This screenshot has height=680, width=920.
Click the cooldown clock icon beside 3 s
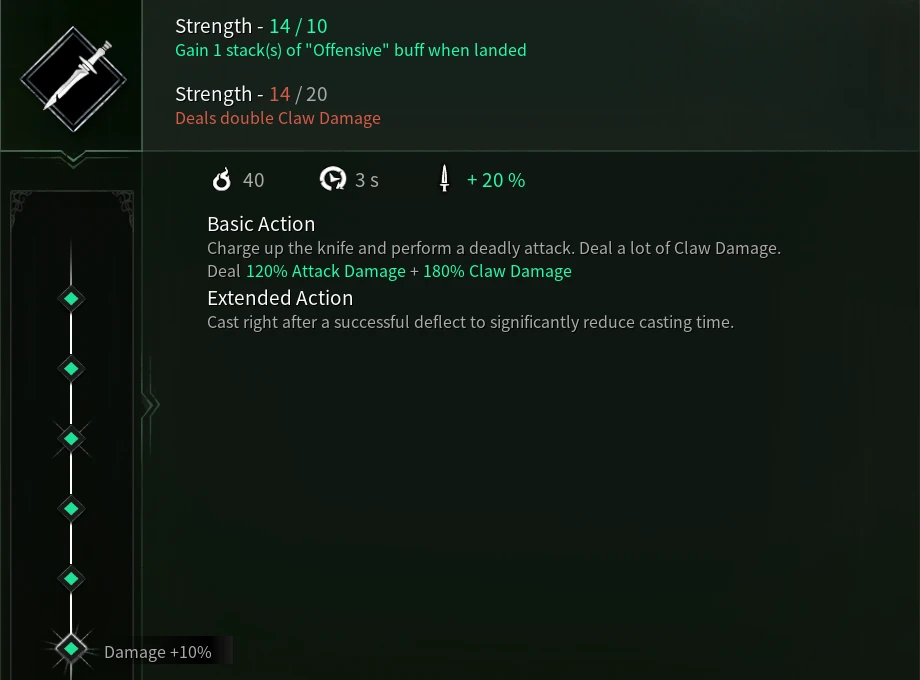point(334,179)
